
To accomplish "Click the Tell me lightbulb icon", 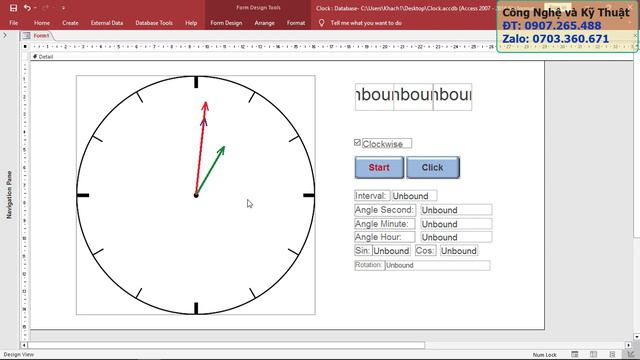I will (x=322, y=23).
